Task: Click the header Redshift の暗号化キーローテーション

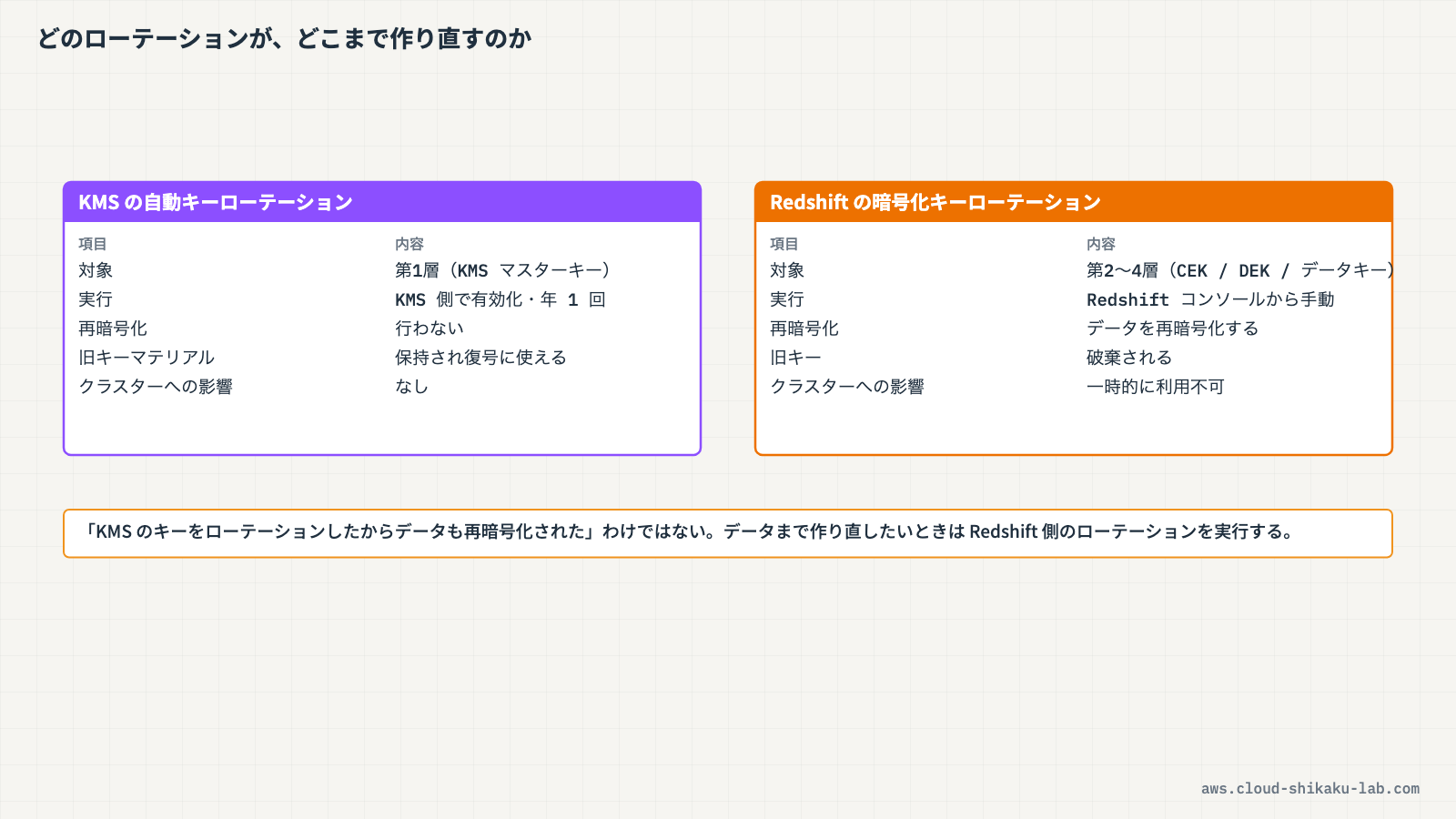Action: point(1074,202)
